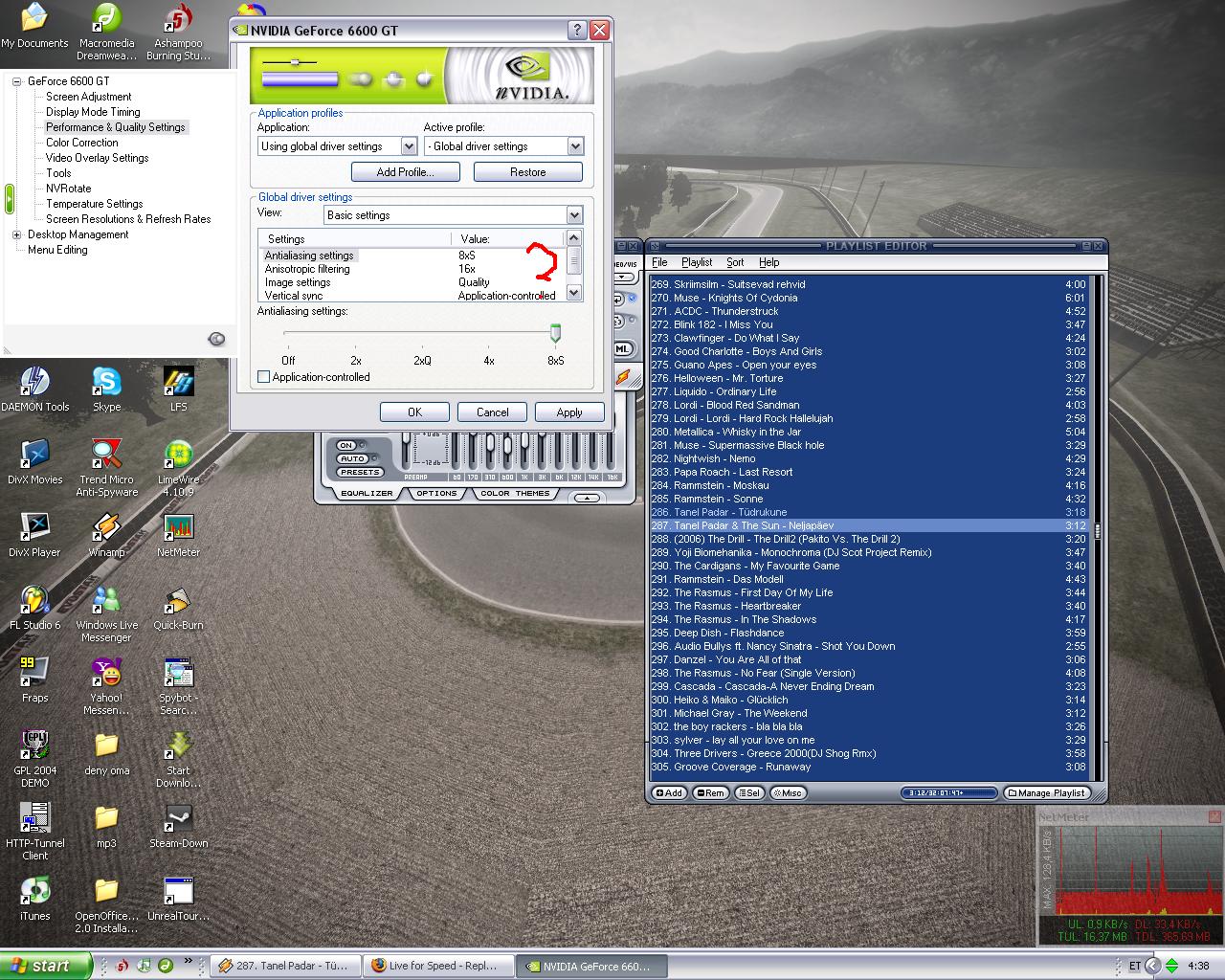The width and height of the screenshot is (1225, 980).
Task: Launch LimeWire 4.10.9 from desktop
Action: tap(178, 467)
